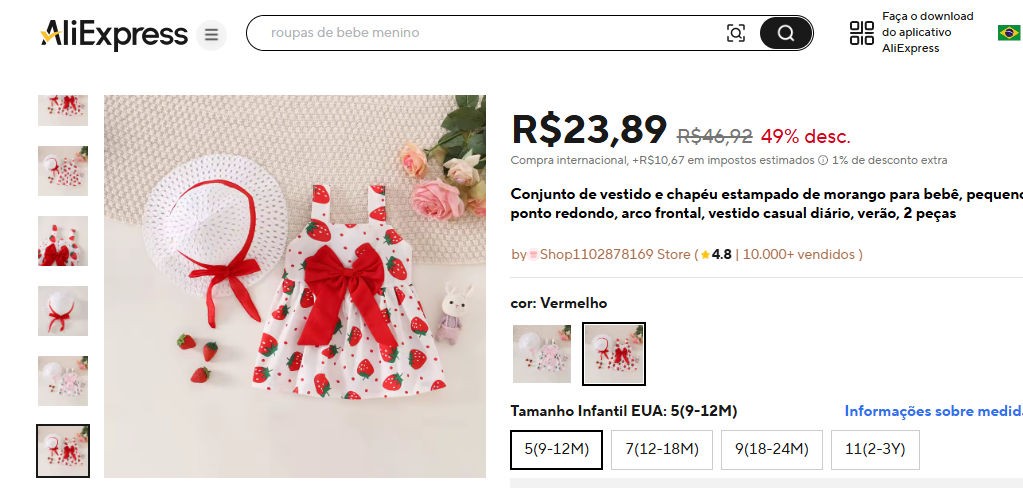Click the store icon beside Shop1102878169
This screenshot has width=1023, height=488.
point(533,255)
